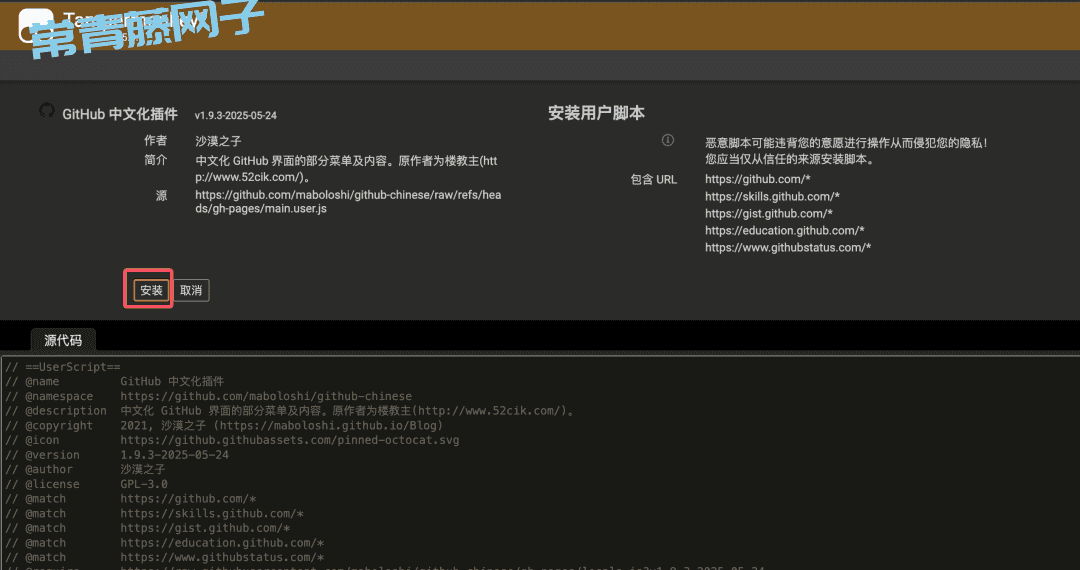Click the 取消 cancel button

[191, 291]
